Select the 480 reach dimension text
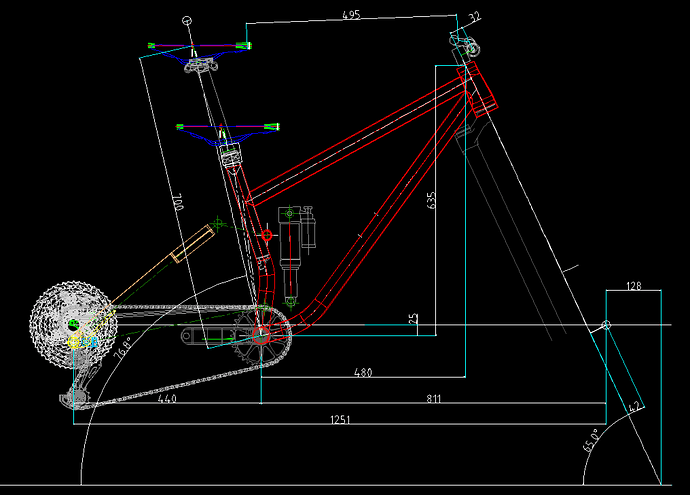Viewport: 690px width, 495px height. pos(363,373)
